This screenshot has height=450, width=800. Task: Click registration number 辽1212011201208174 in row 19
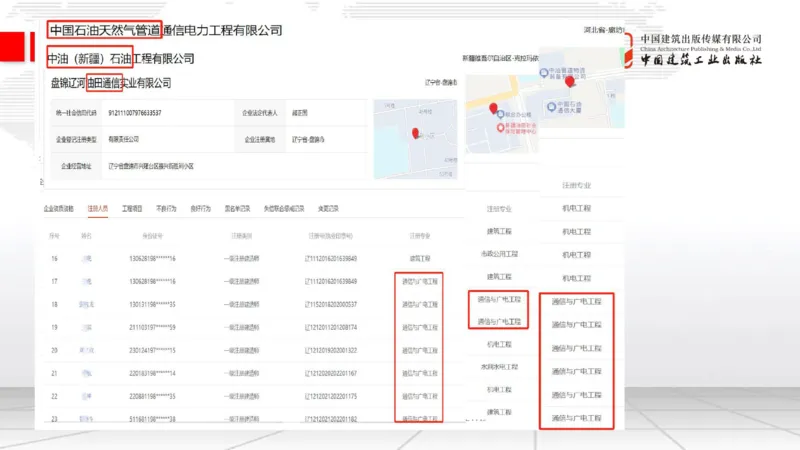(x=331, y=328)
